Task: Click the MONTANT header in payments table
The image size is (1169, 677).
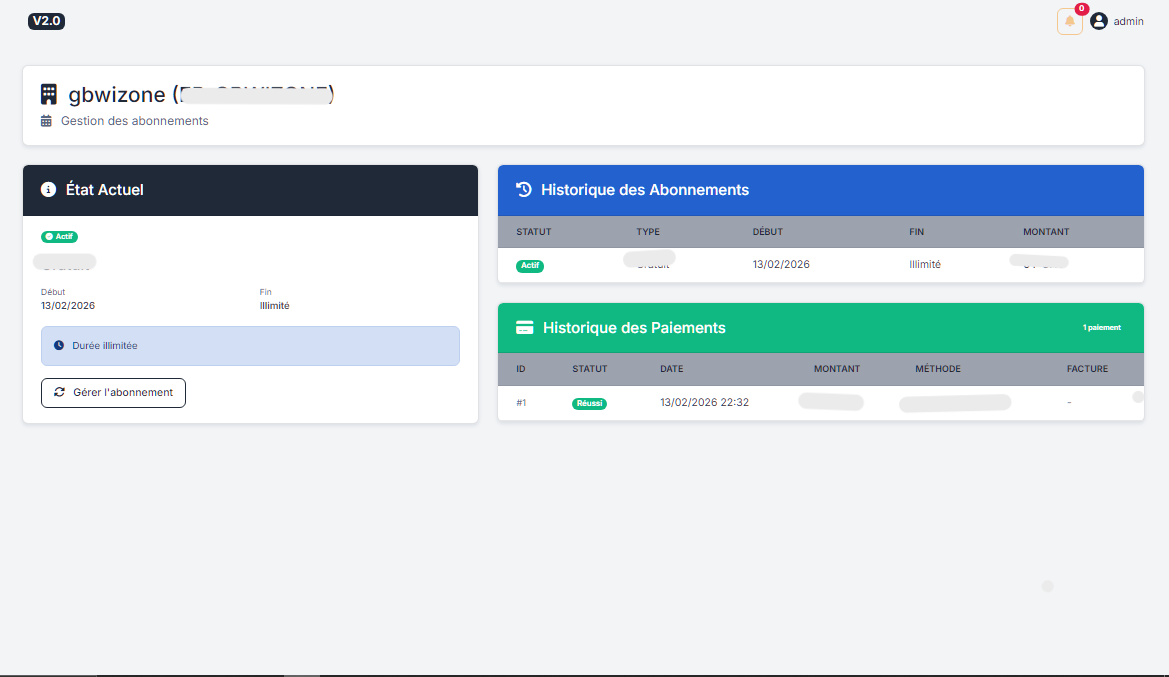Action: coord(836,369)
